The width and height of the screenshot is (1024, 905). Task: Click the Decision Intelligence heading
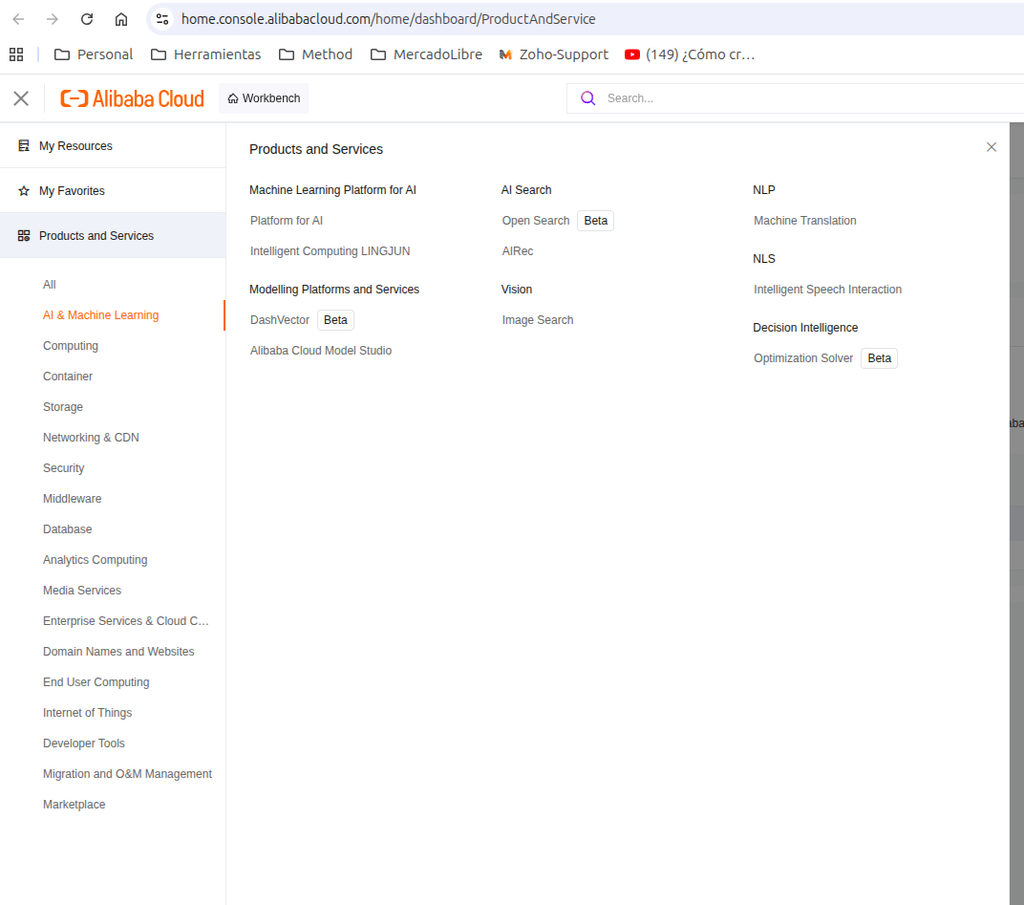(x=805, y=328)
